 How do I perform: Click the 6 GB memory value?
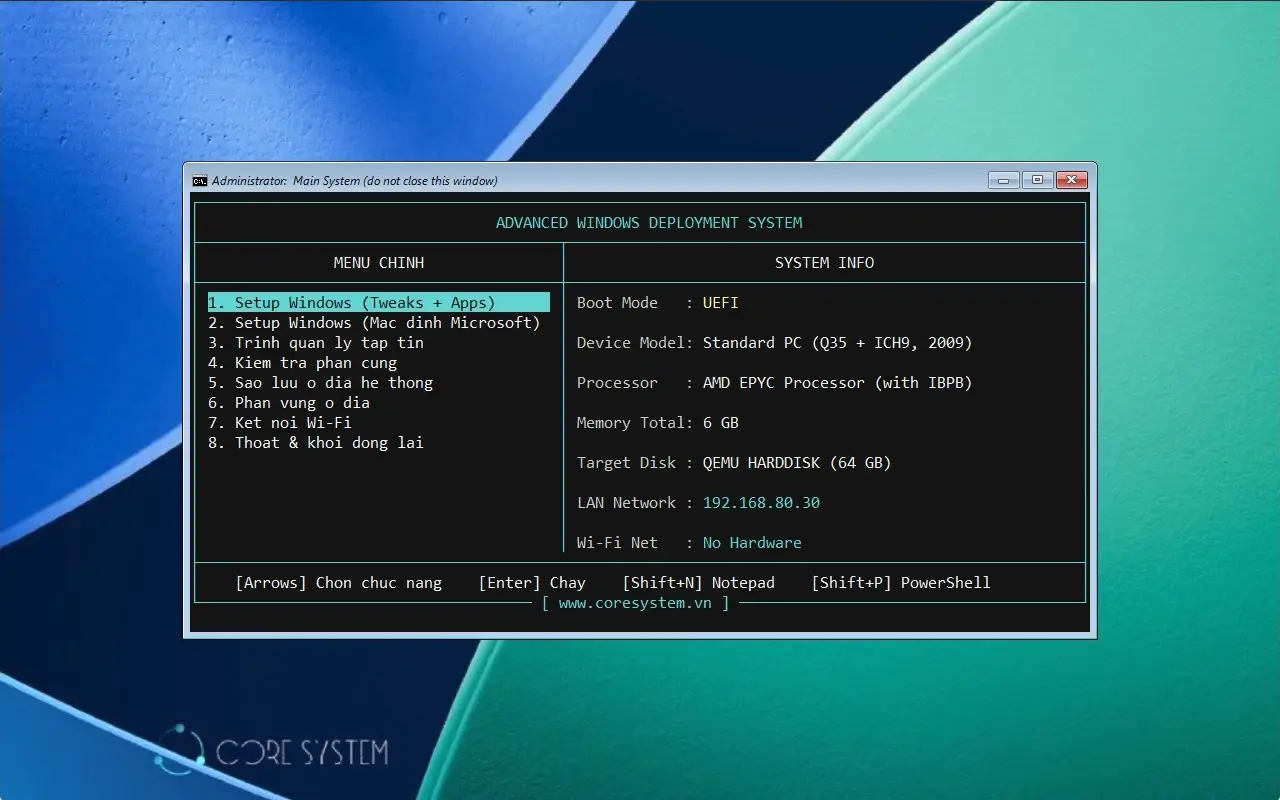point(721,422)
